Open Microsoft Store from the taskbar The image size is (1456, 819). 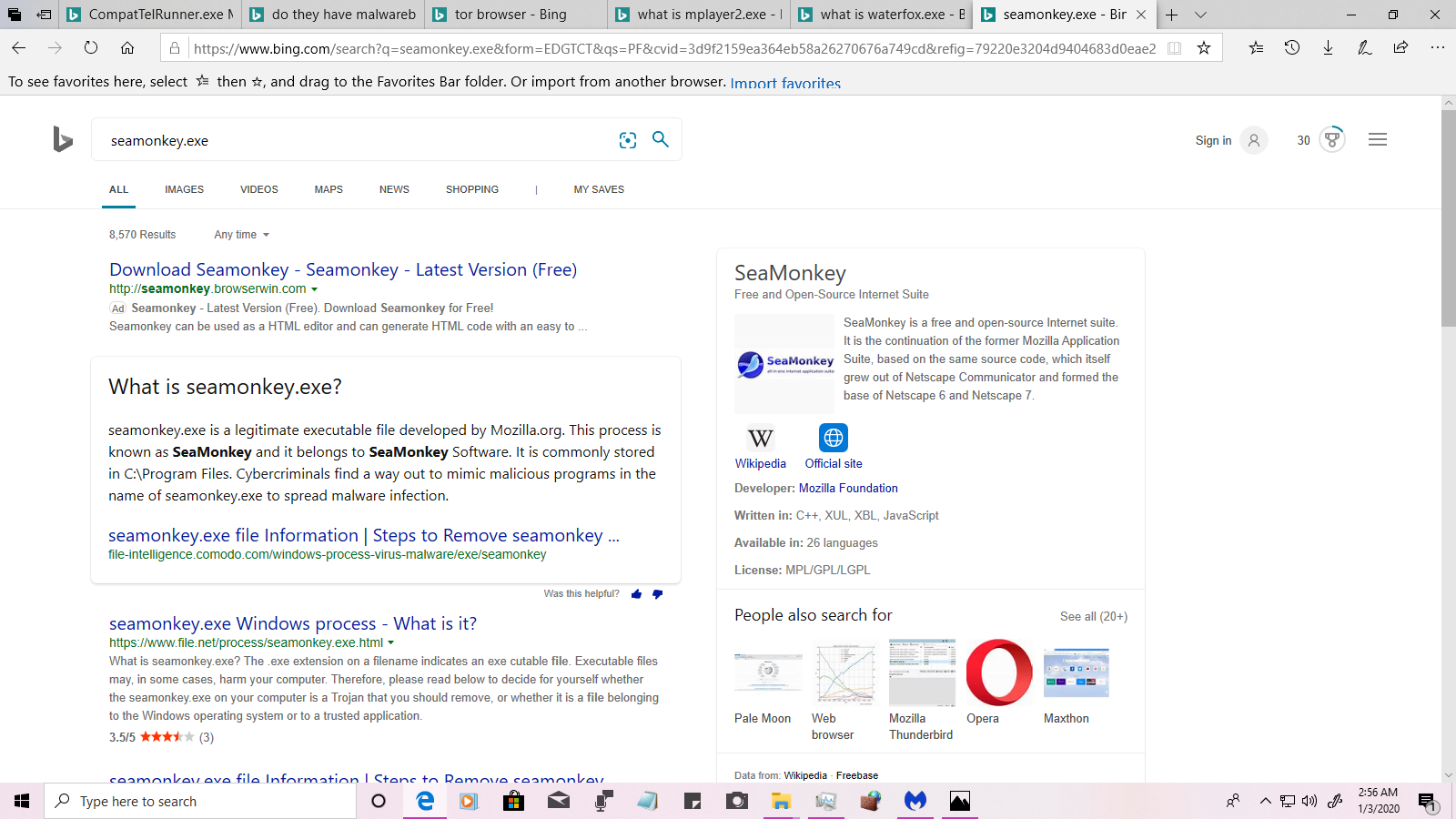pyautogui.click(x=513, y=801)
